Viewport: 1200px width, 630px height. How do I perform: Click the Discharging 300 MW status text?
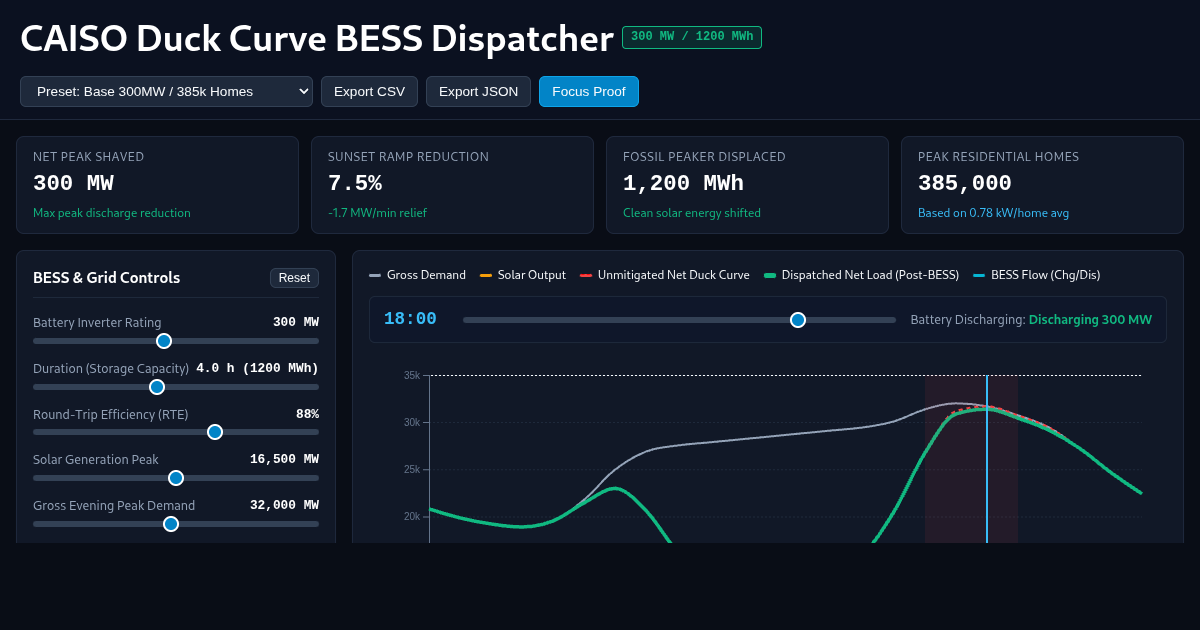coord(1090,320)
